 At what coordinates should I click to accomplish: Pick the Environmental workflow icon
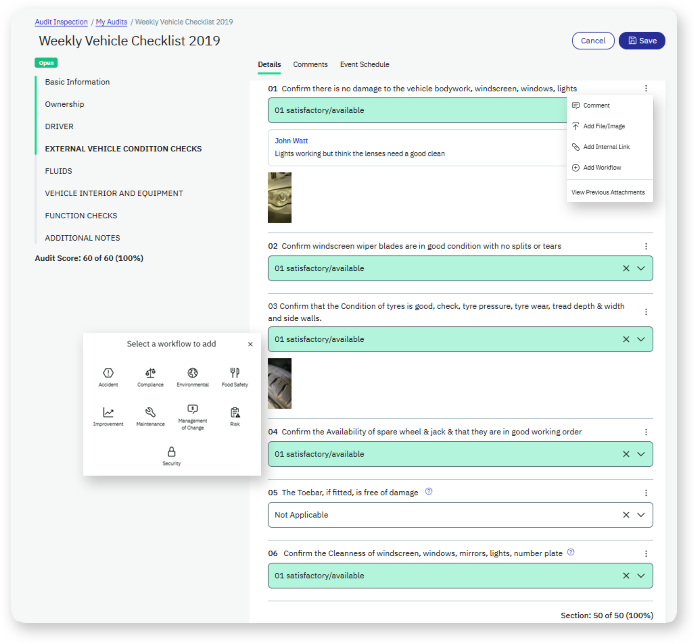tap(192, 373)
